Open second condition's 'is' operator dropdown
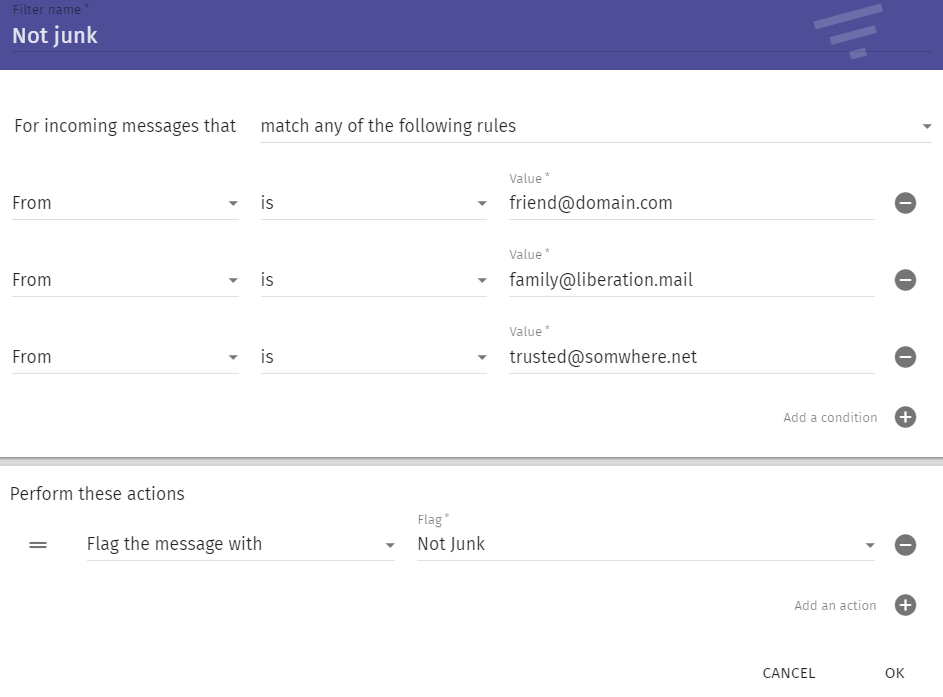Screen dimensions: 943x697 [x=373, y=280]
